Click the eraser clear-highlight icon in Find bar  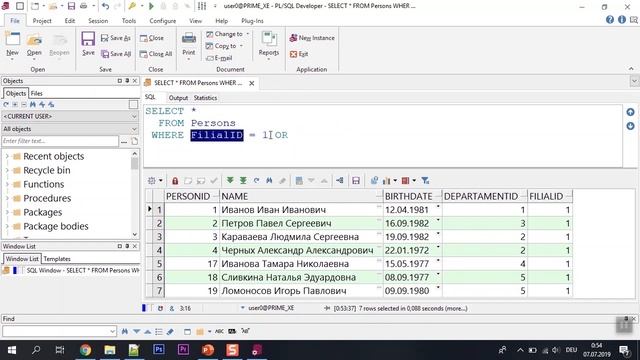(170, 331)
